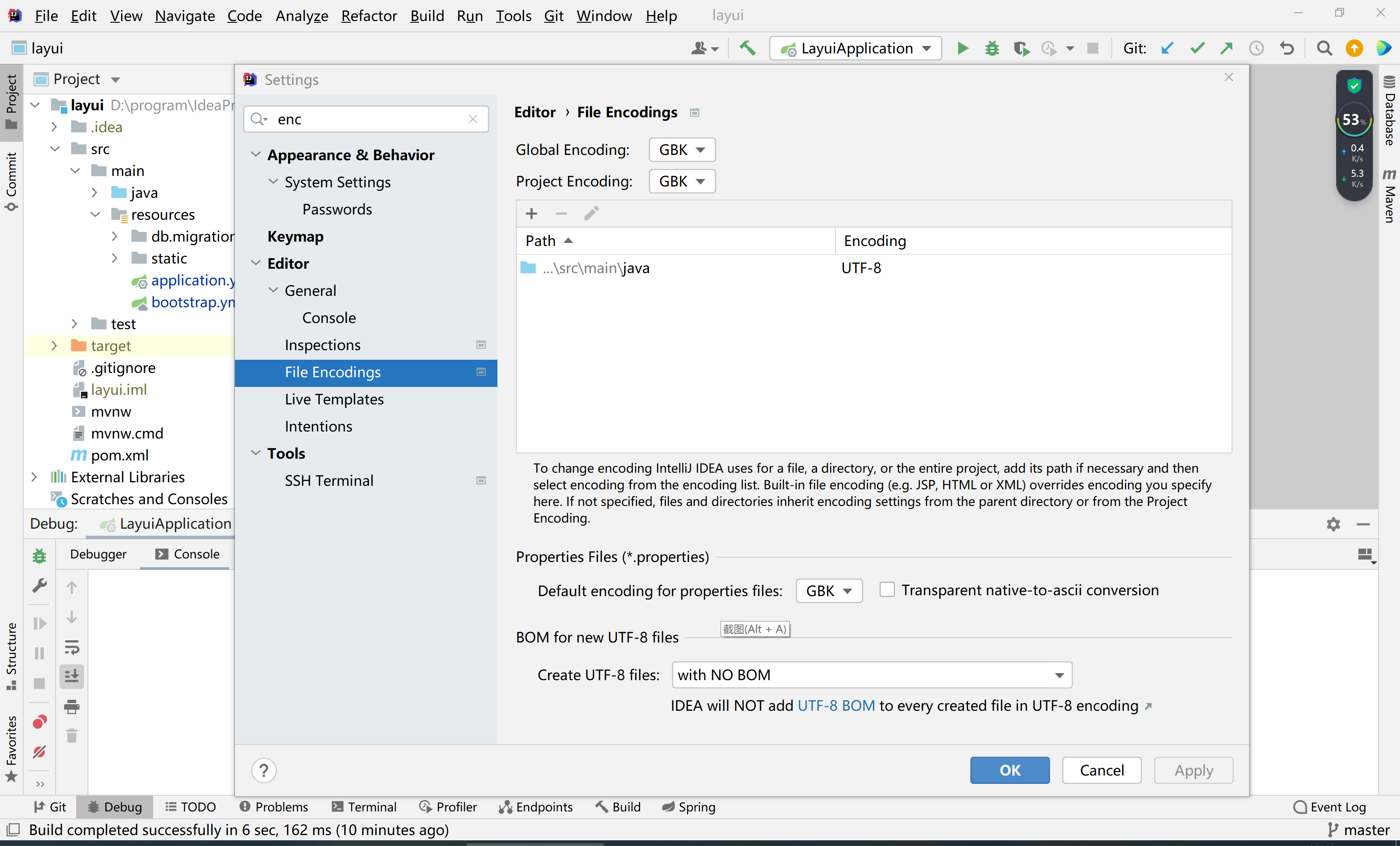
Task: Switch to the Debugger tab
Action: point(98,554)
